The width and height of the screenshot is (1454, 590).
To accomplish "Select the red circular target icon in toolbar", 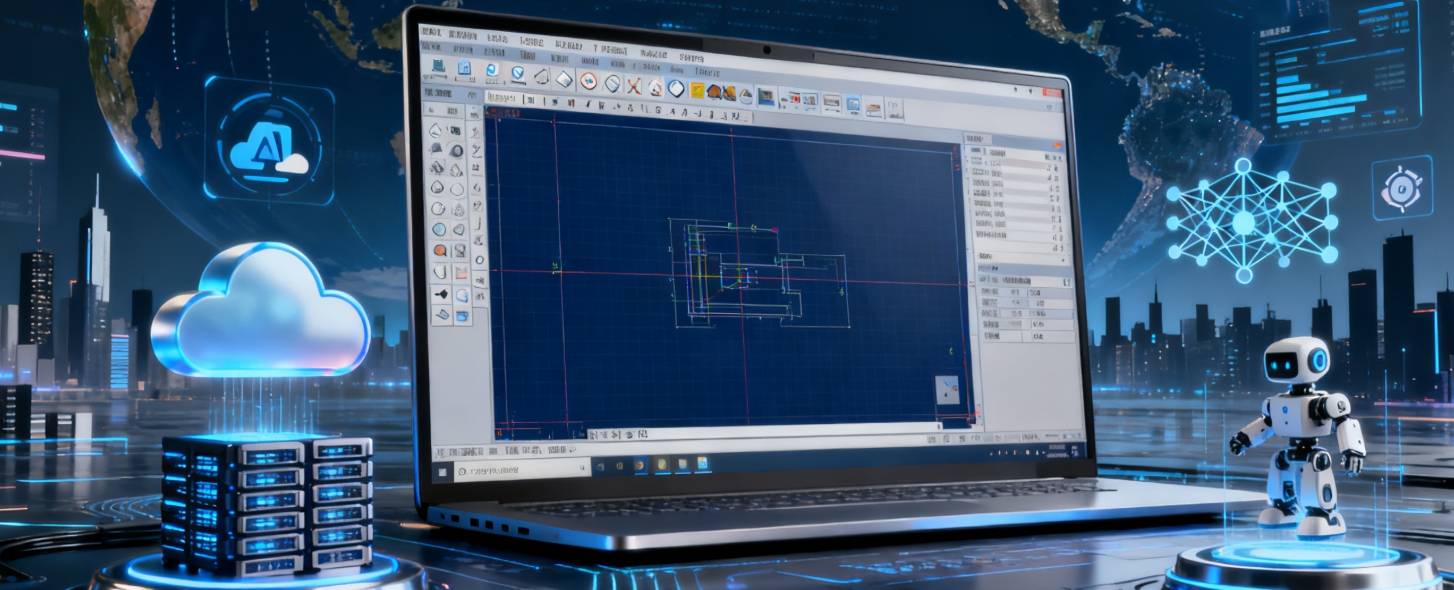I will click(589, 82).
